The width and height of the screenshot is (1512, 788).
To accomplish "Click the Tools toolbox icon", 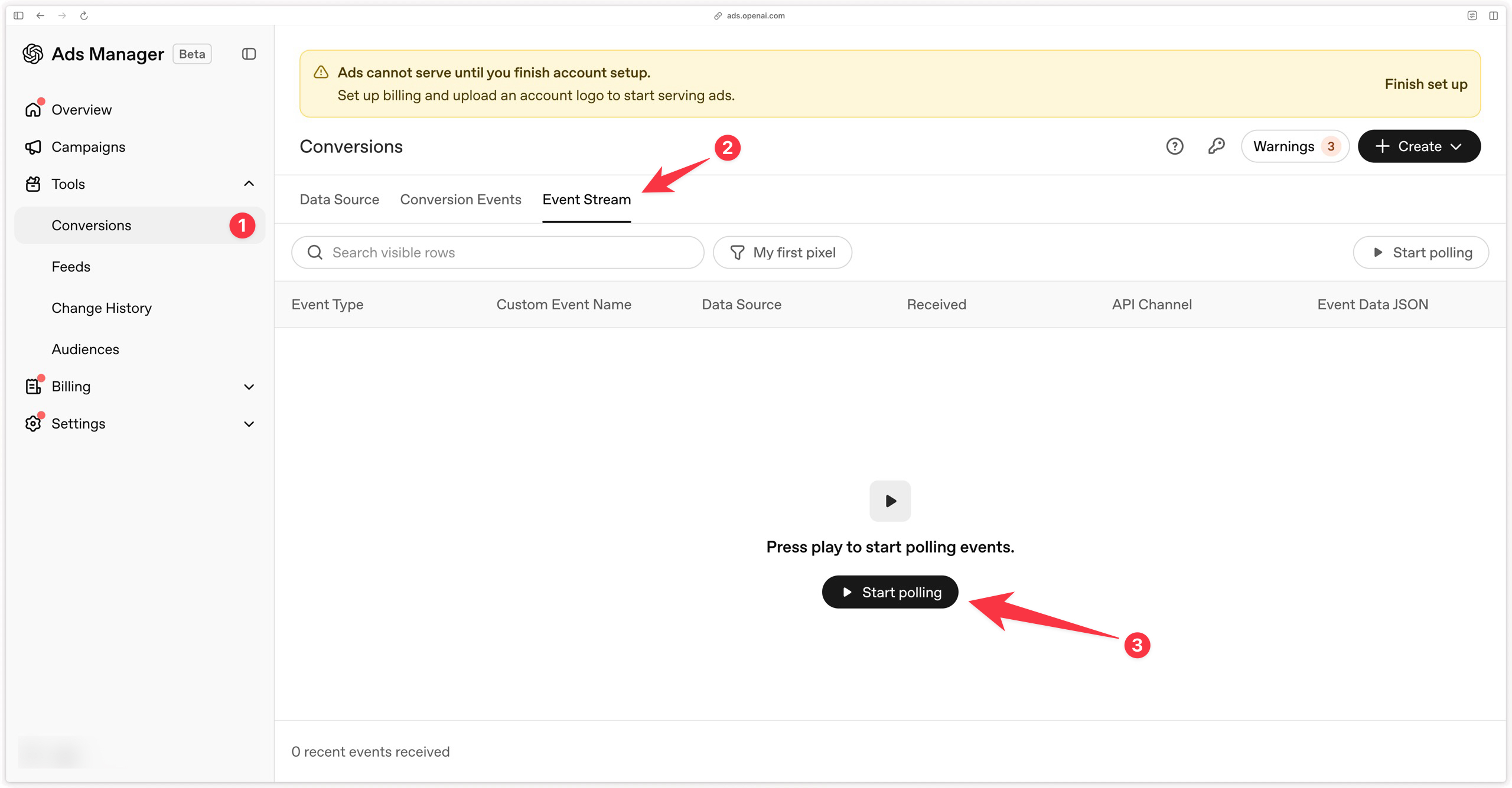I will pyautogui.click(x=33, y=184).
